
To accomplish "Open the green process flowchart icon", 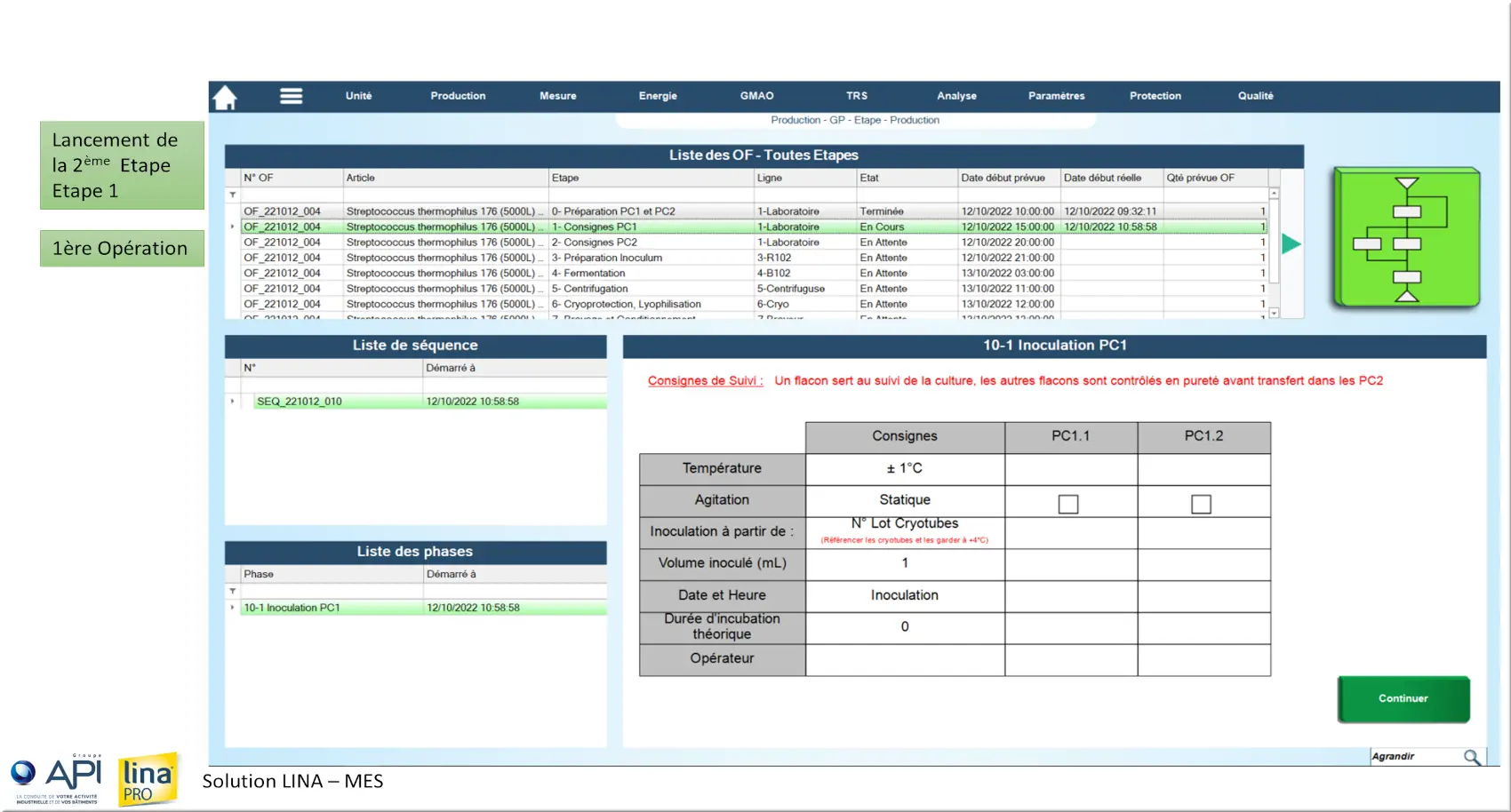I will click(1406, 238).
